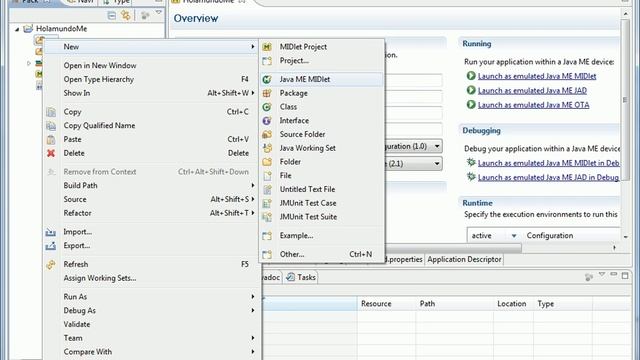The height and width of the screenshot is (360, 640).
Task: Select Assign Working Sets entry
Action: [x=100, y=278]
